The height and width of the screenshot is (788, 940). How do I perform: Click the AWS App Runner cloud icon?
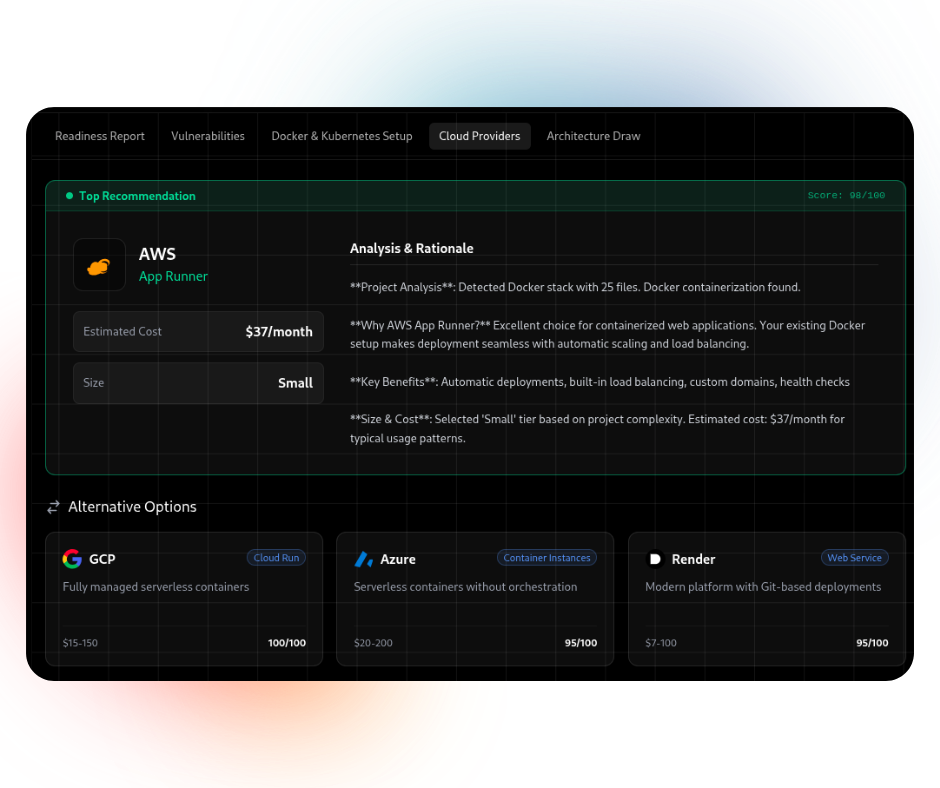[99, 264]
